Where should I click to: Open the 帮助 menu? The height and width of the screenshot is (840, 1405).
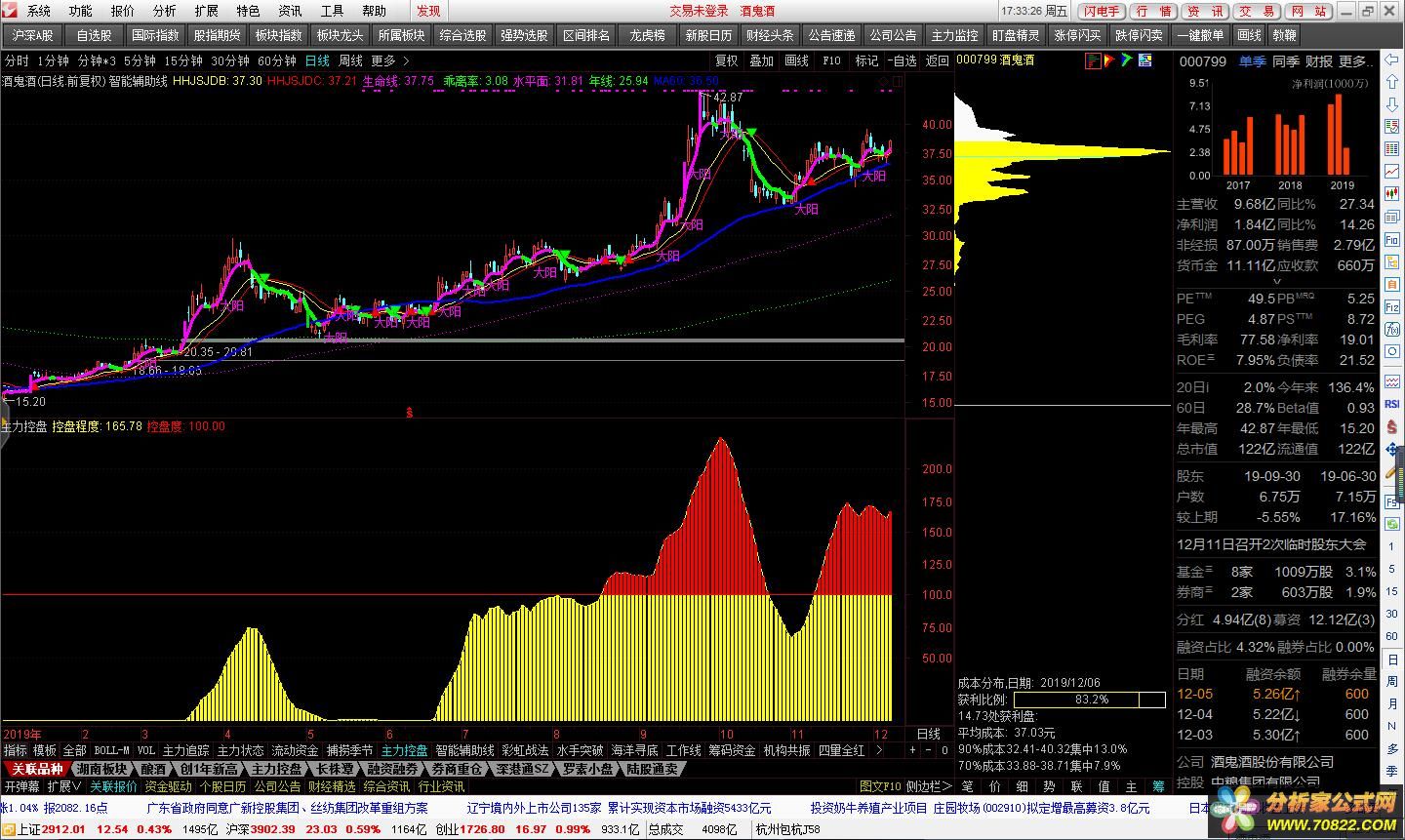374,11
